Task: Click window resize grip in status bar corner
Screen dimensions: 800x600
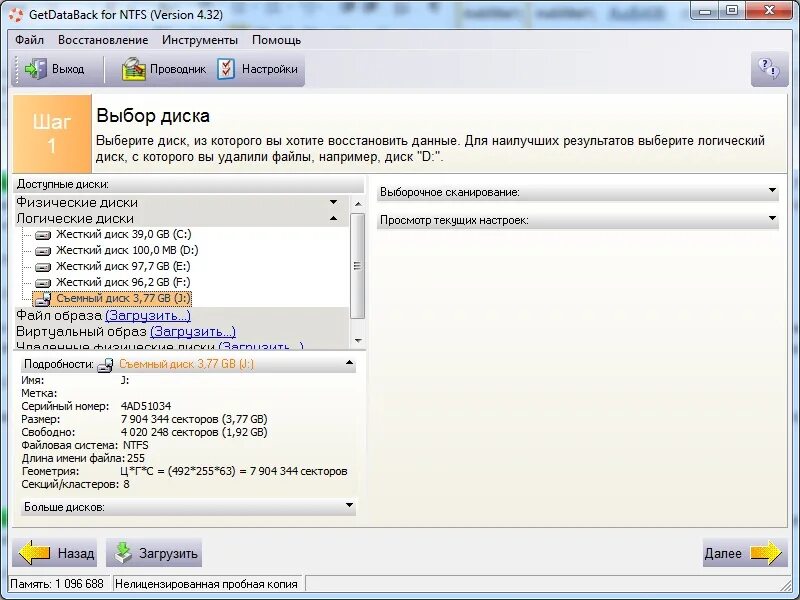Action: coord(785,584)
